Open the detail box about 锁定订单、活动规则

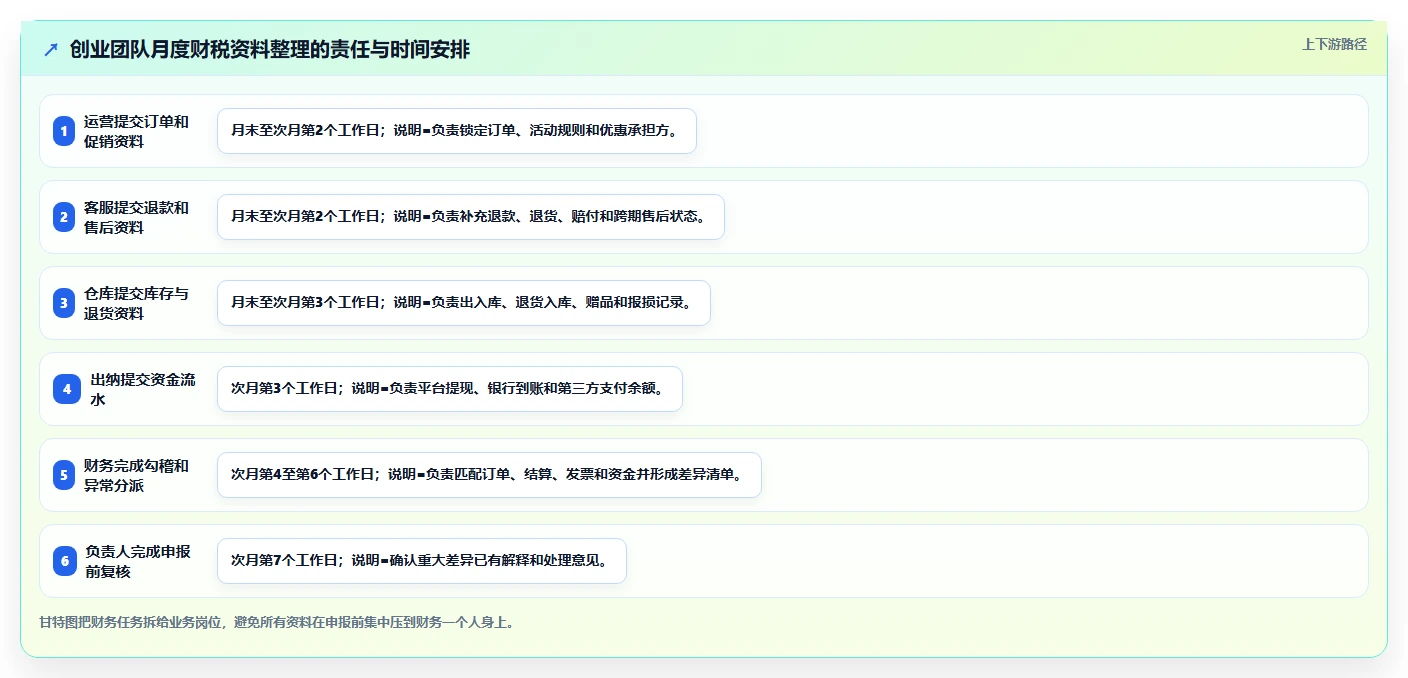tap(456, 131)
